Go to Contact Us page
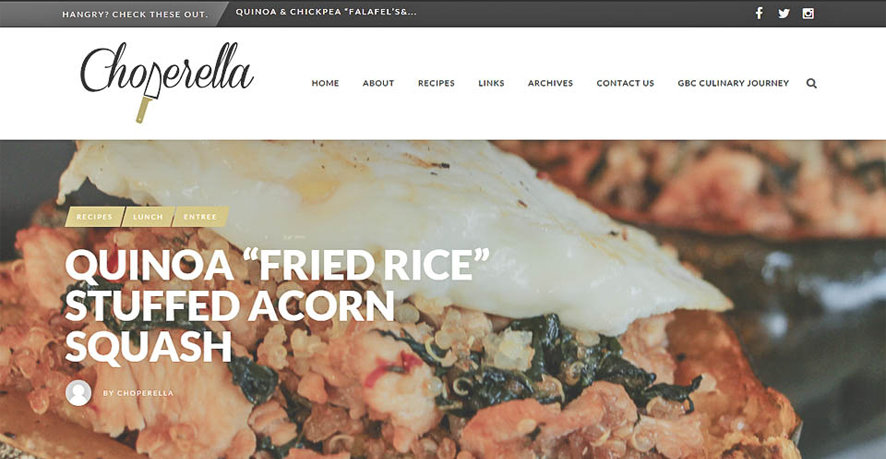886x459 pixels. tap(626, 83)
